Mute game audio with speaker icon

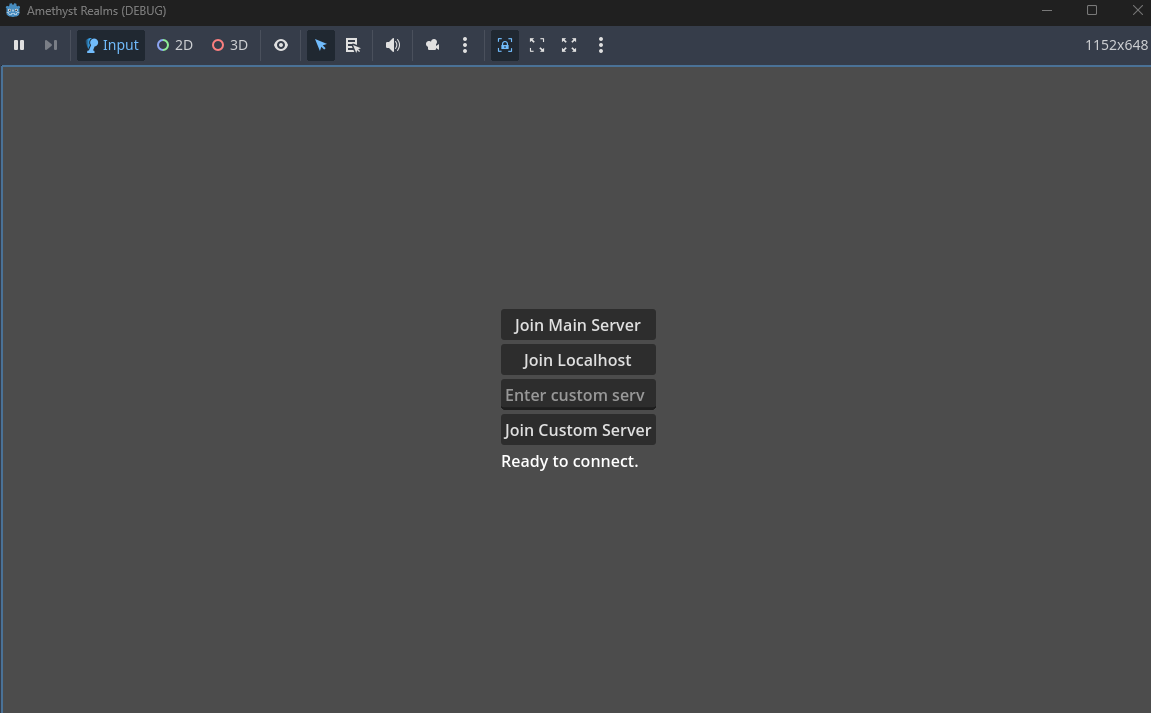click(x=393, y=46)
